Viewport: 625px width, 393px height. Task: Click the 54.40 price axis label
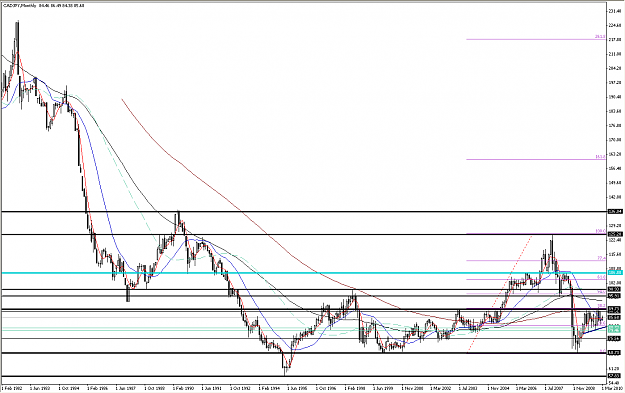tap(614, 383)
